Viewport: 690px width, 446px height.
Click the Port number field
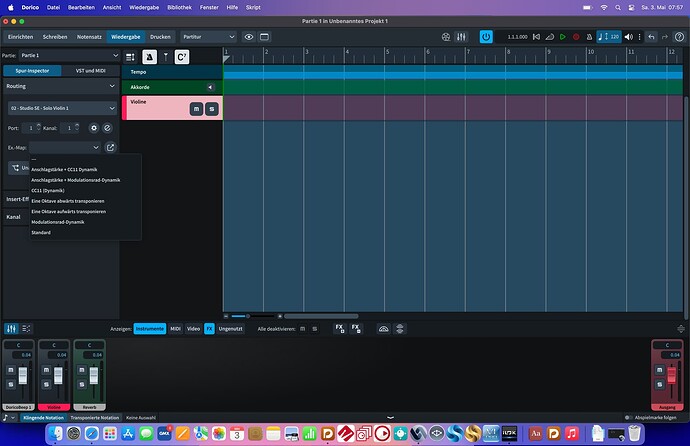[31, 128]
